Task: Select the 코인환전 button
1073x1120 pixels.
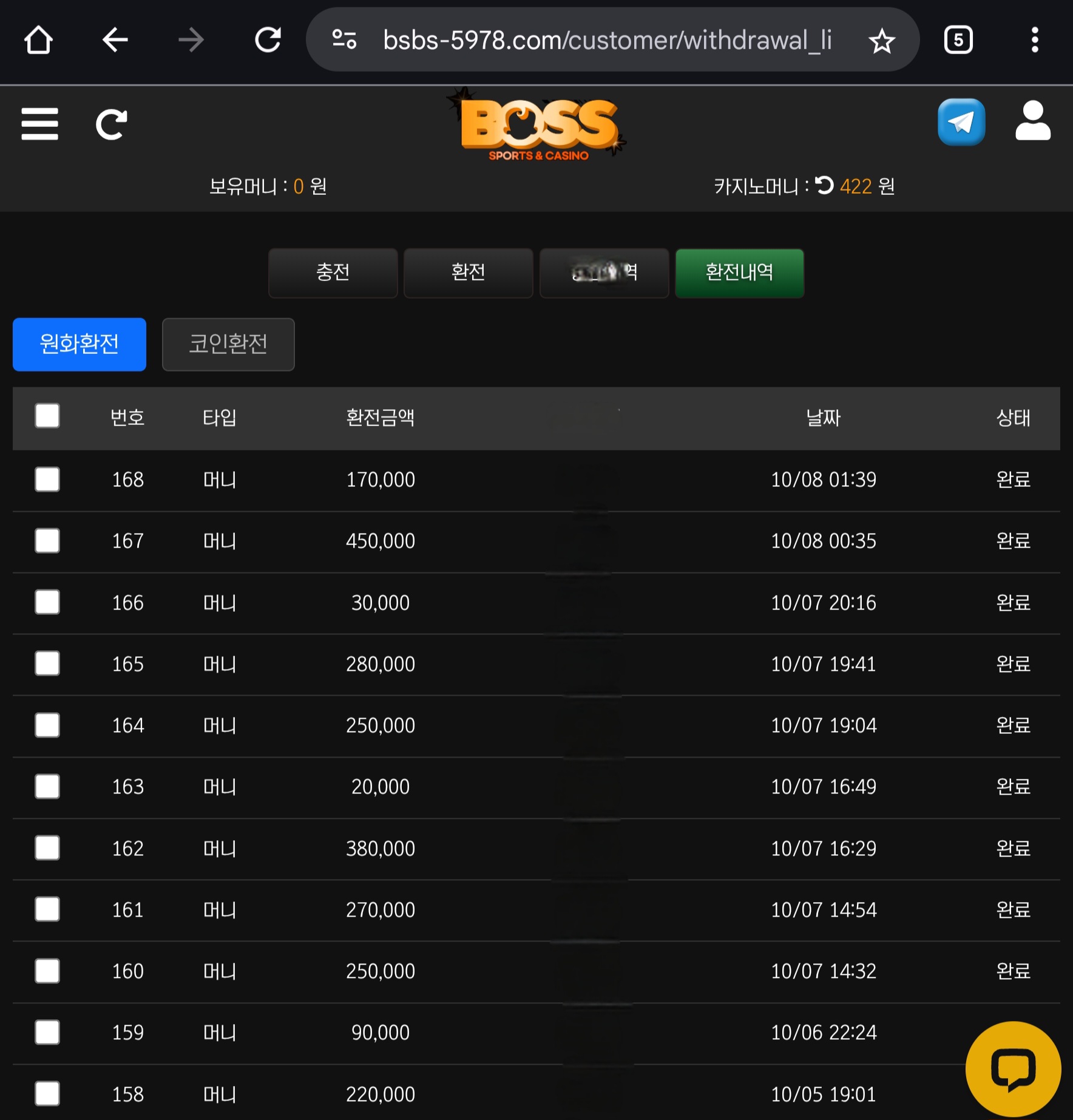Action: [228, 344]
